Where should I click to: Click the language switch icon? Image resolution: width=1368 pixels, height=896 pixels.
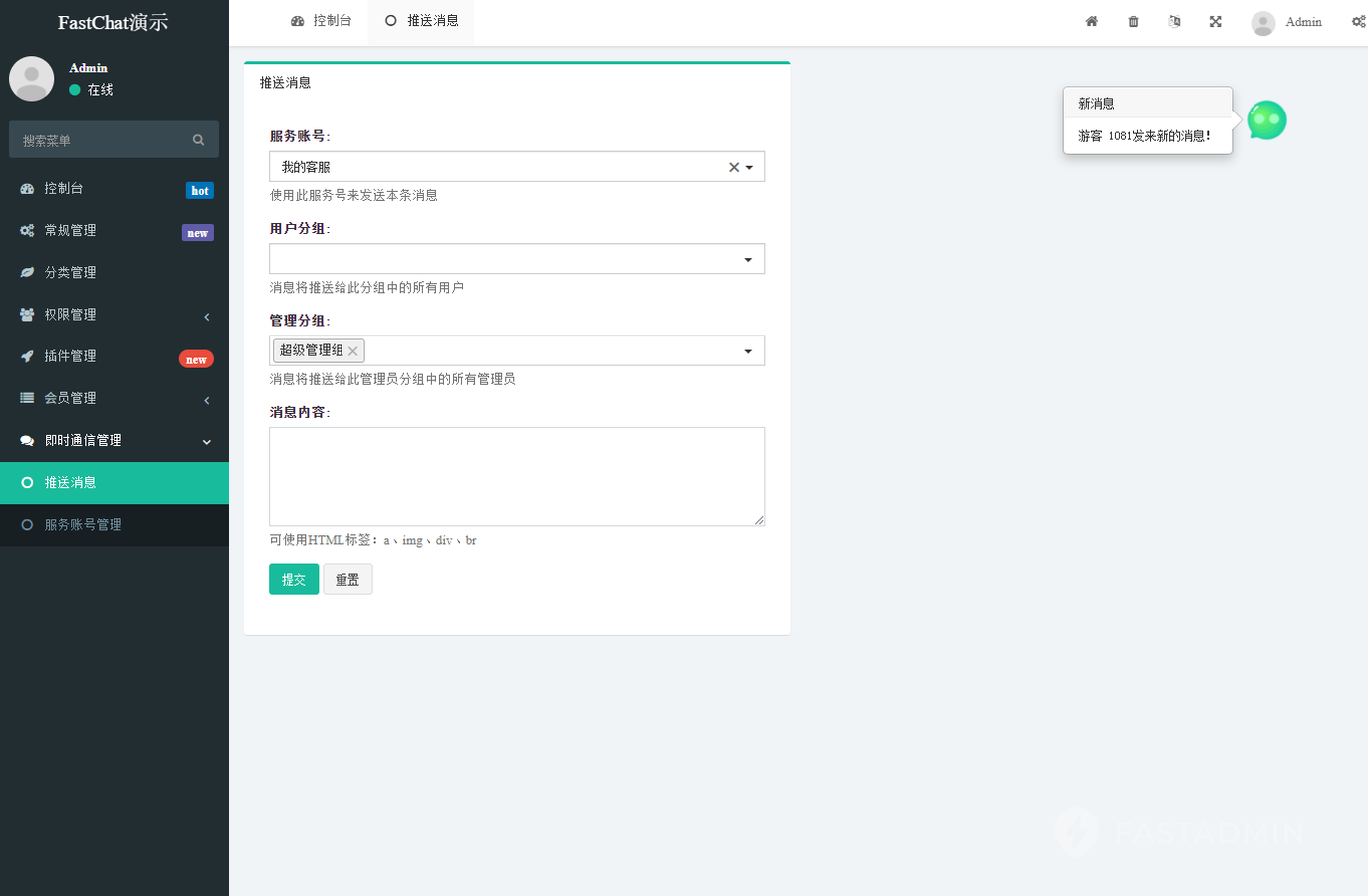point(1174,21)
